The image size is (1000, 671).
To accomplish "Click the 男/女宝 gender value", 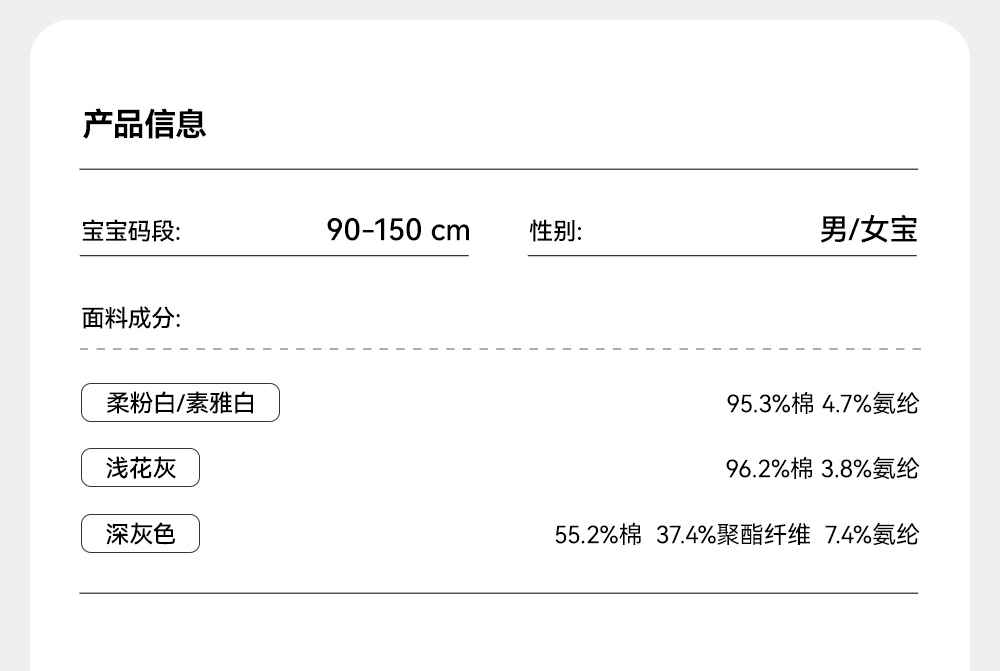I will coord(868,230).
